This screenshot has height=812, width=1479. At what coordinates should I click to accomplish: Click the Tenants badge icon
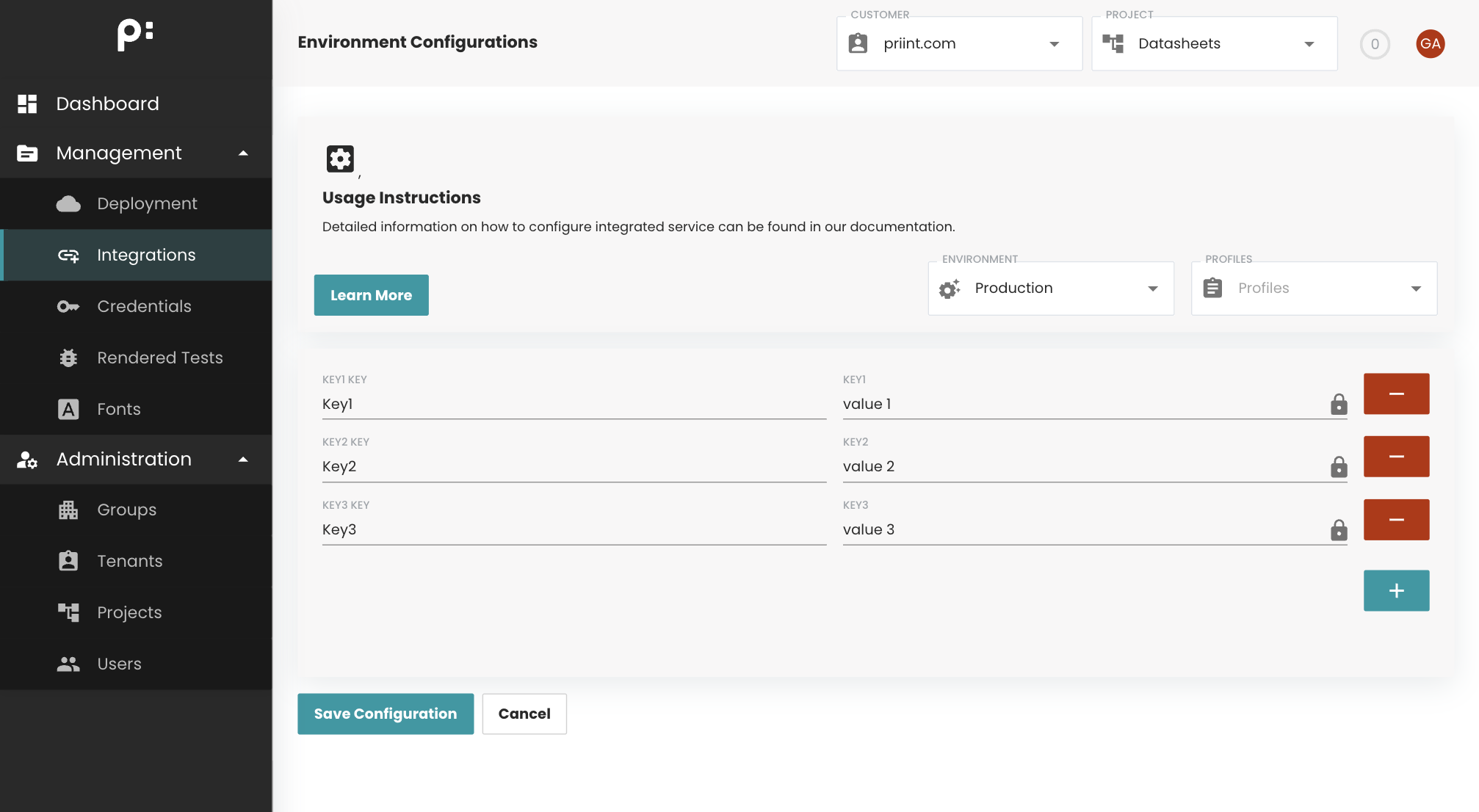[x=68, y=561]
